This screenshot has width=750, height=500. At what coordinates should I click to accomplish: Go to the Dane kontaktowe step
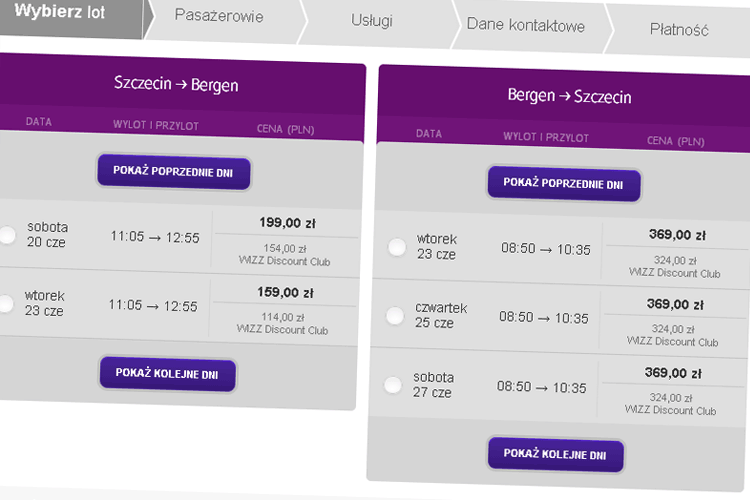coord(526,25)
